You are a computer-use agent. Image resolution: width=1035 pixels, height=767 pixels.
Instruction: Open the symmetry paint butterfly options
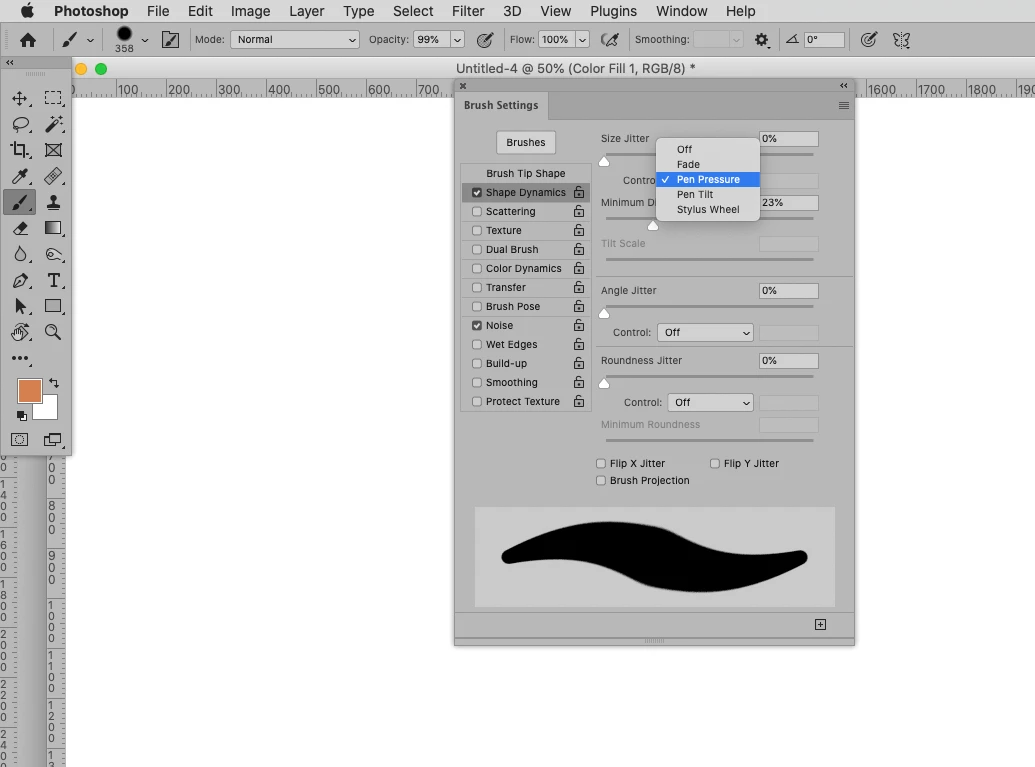pyautogui.click(x=902, y=40)
